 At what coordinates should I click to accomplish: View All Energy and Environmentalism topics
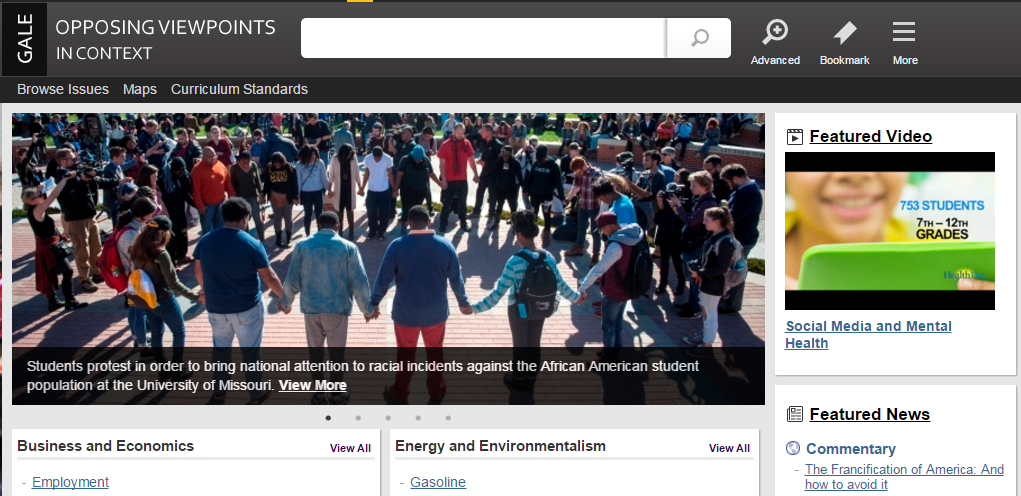pyautogui.click(x=729, y=448)
